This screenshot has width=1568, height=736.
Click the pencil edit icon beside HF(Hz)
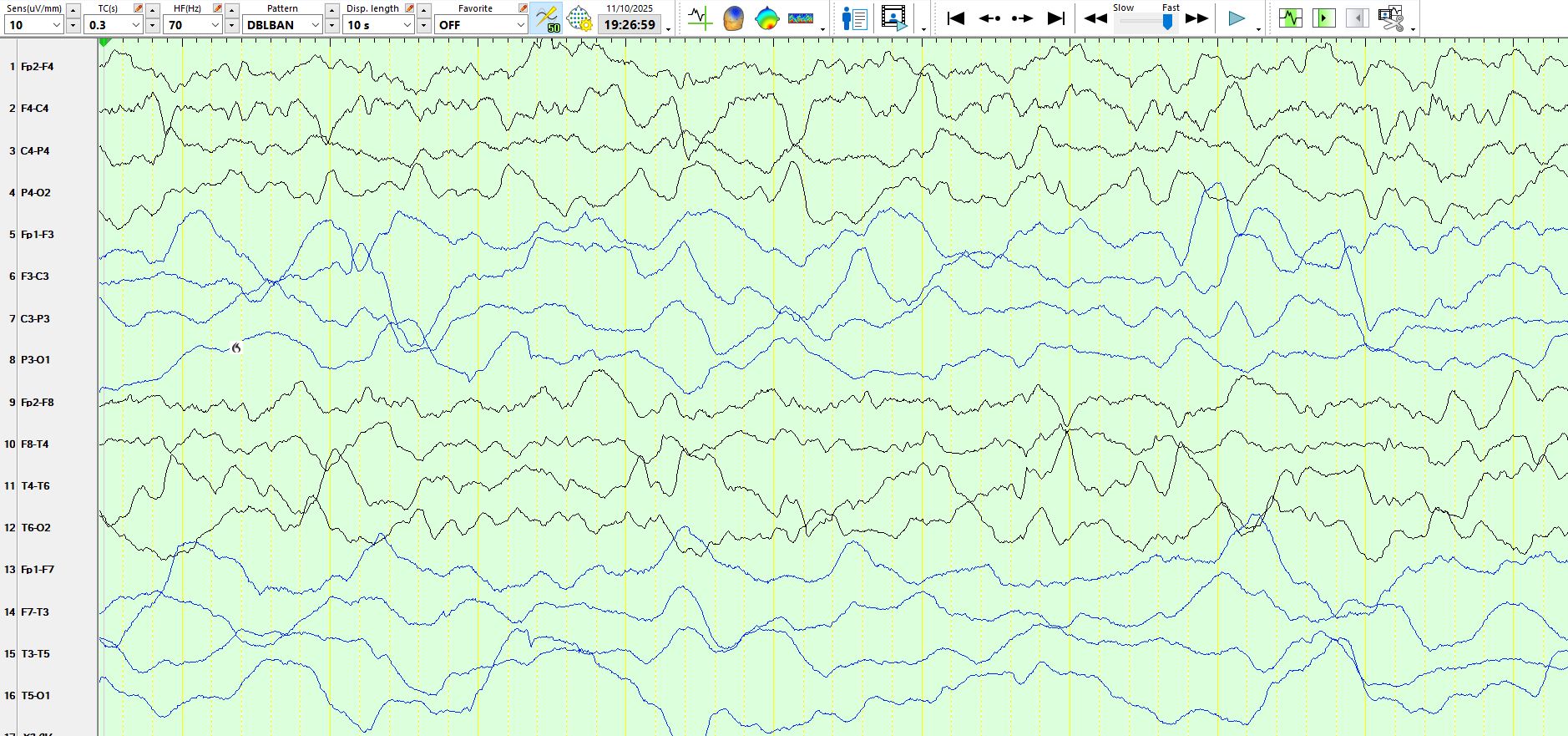point(218,8)
